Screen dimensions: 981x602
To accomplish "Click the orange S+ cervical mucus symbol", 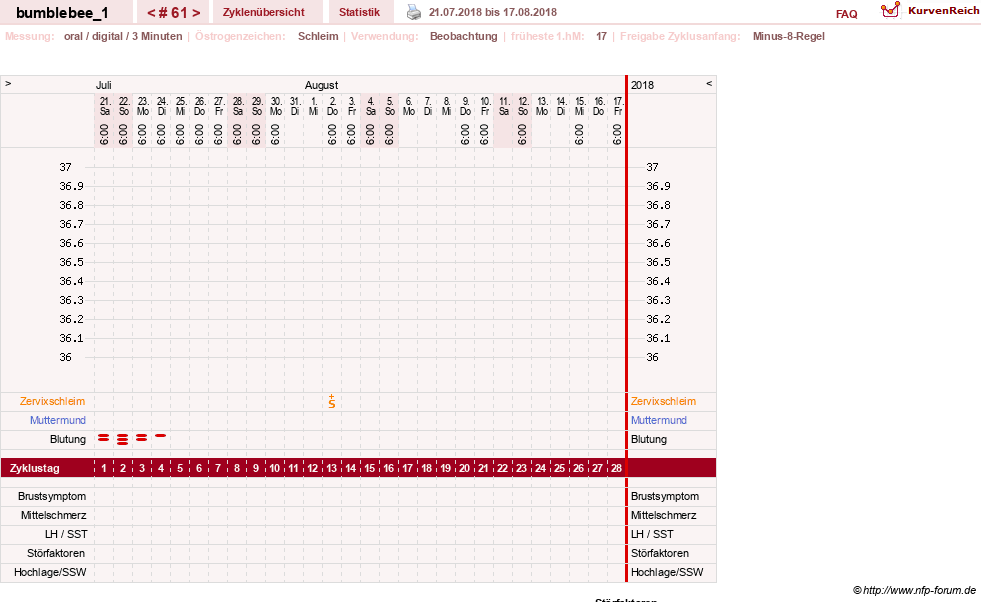I will click(332, 402).
